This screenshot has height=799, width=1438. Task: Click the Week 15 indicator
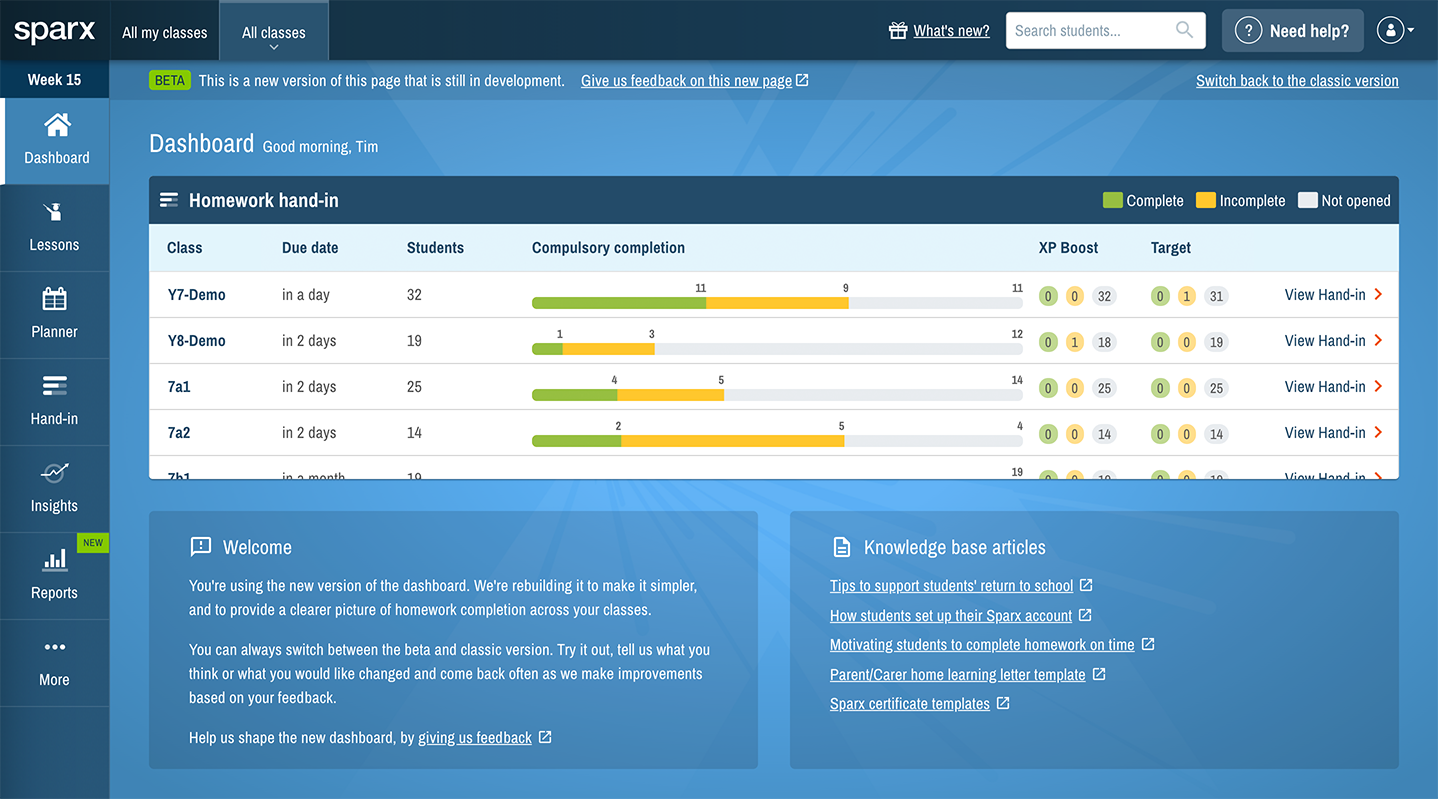pyautogui.click(x=54, y=80)
